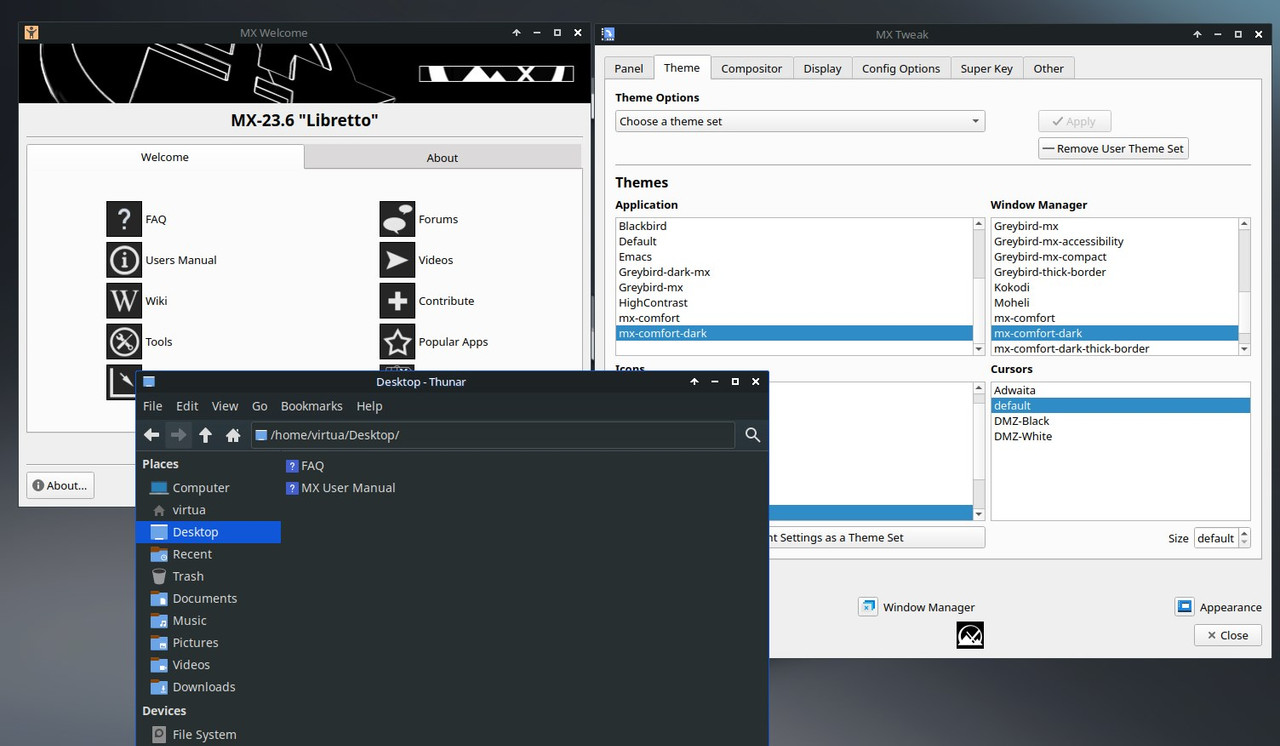The width and height of the screenshot is (1280, 746).
Task: Switch to the Other tab
Action: click(1049, 68)
